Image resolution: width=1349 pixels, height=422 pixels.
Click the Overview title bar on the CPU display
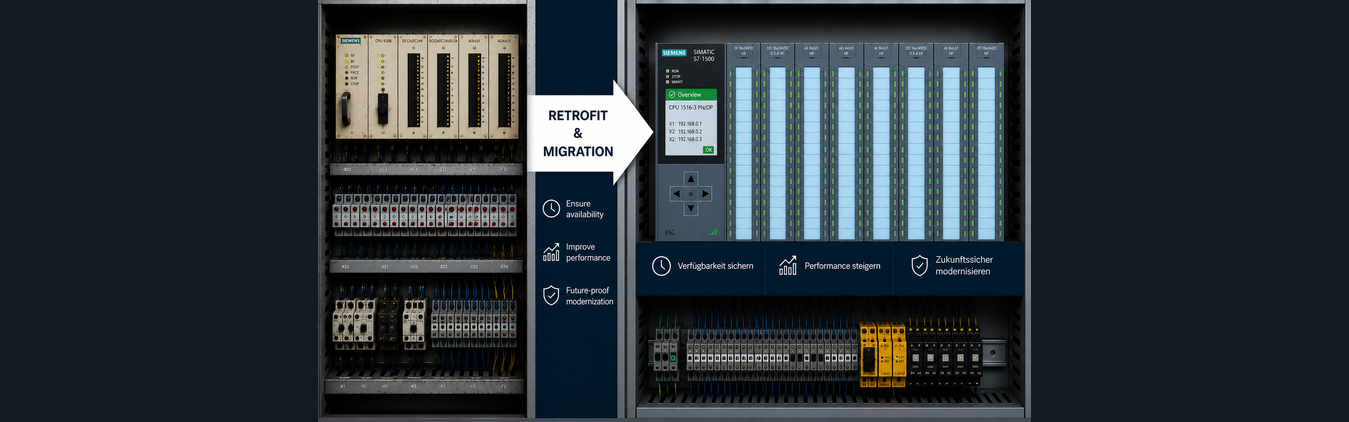pyautogui.click(x=691, y=94)
